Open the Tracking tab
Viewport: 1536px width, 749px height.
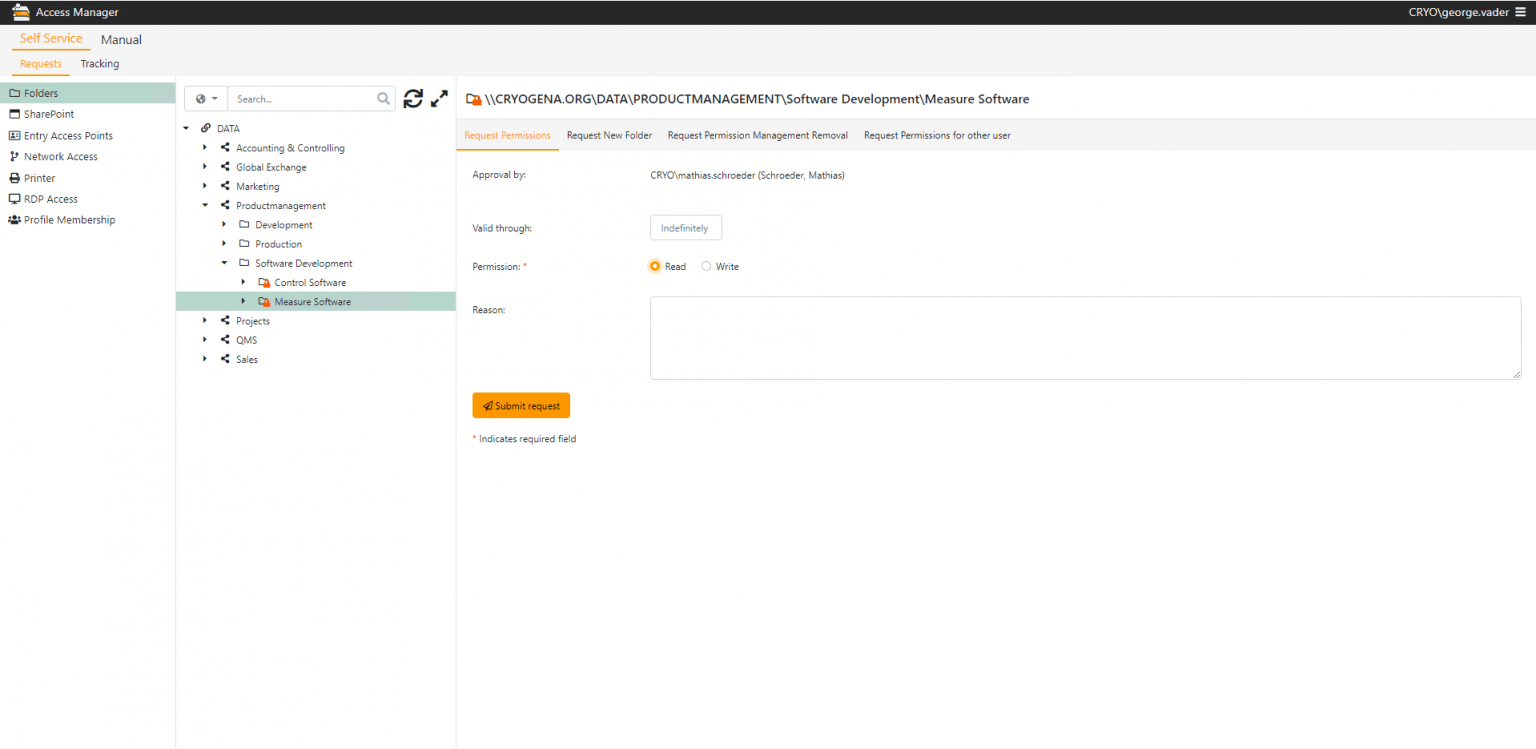click(x=100, y=64)
